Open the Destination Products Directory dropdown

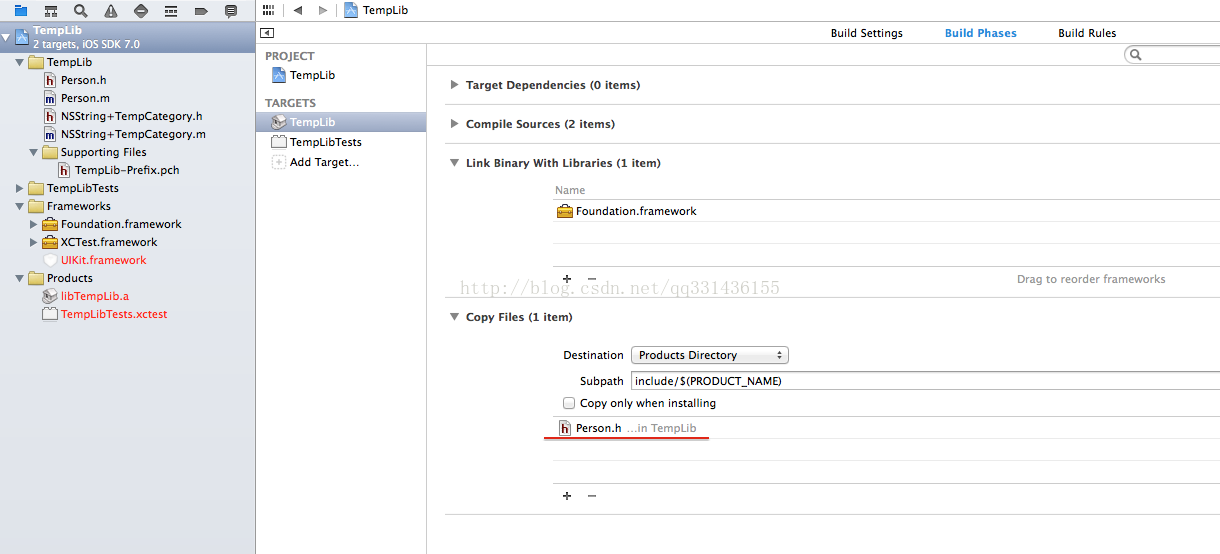710,355
